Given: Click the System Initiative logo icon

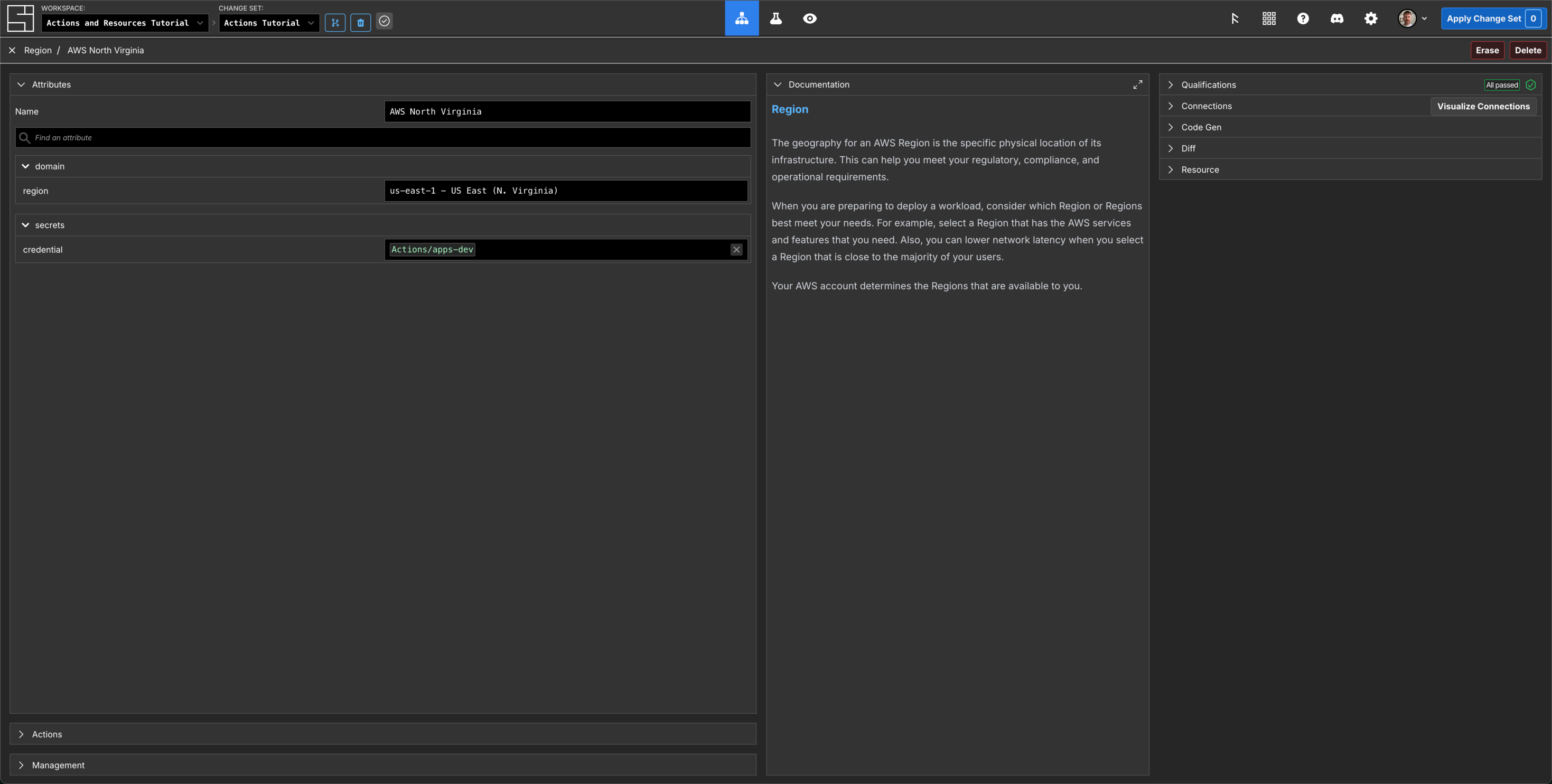Looking at the screenshot, I should [20, 18].
